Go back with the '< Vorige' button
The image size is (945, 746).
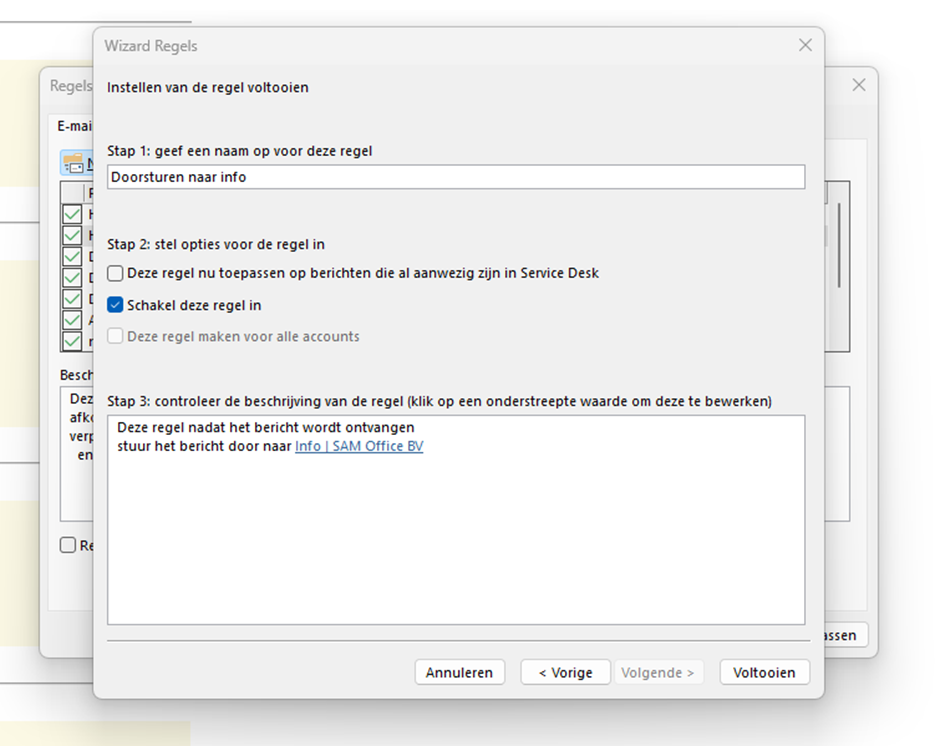[x=565, y=672]
